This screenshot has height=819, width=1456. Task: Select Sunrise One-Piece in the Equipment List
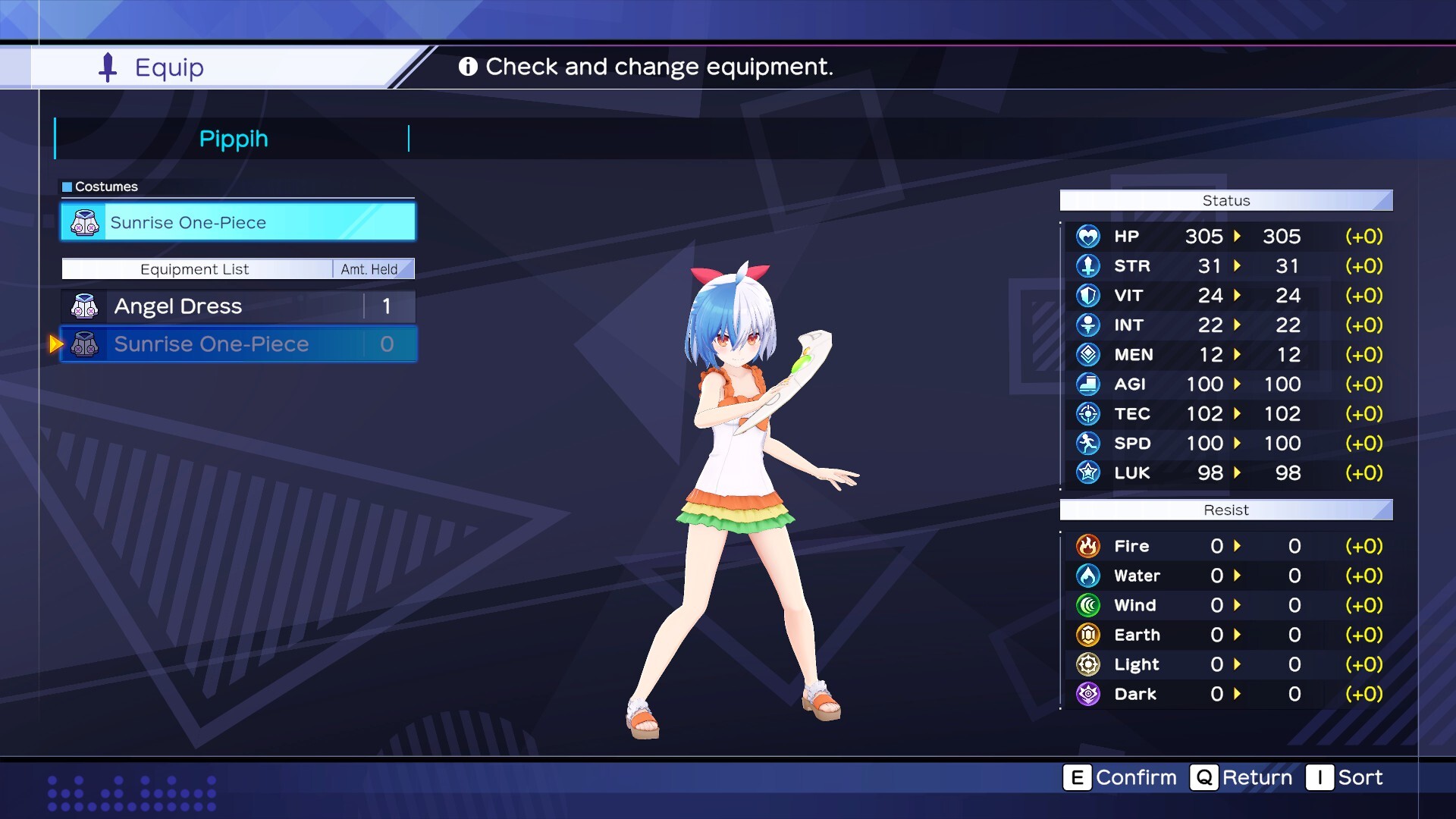(212, 344)
